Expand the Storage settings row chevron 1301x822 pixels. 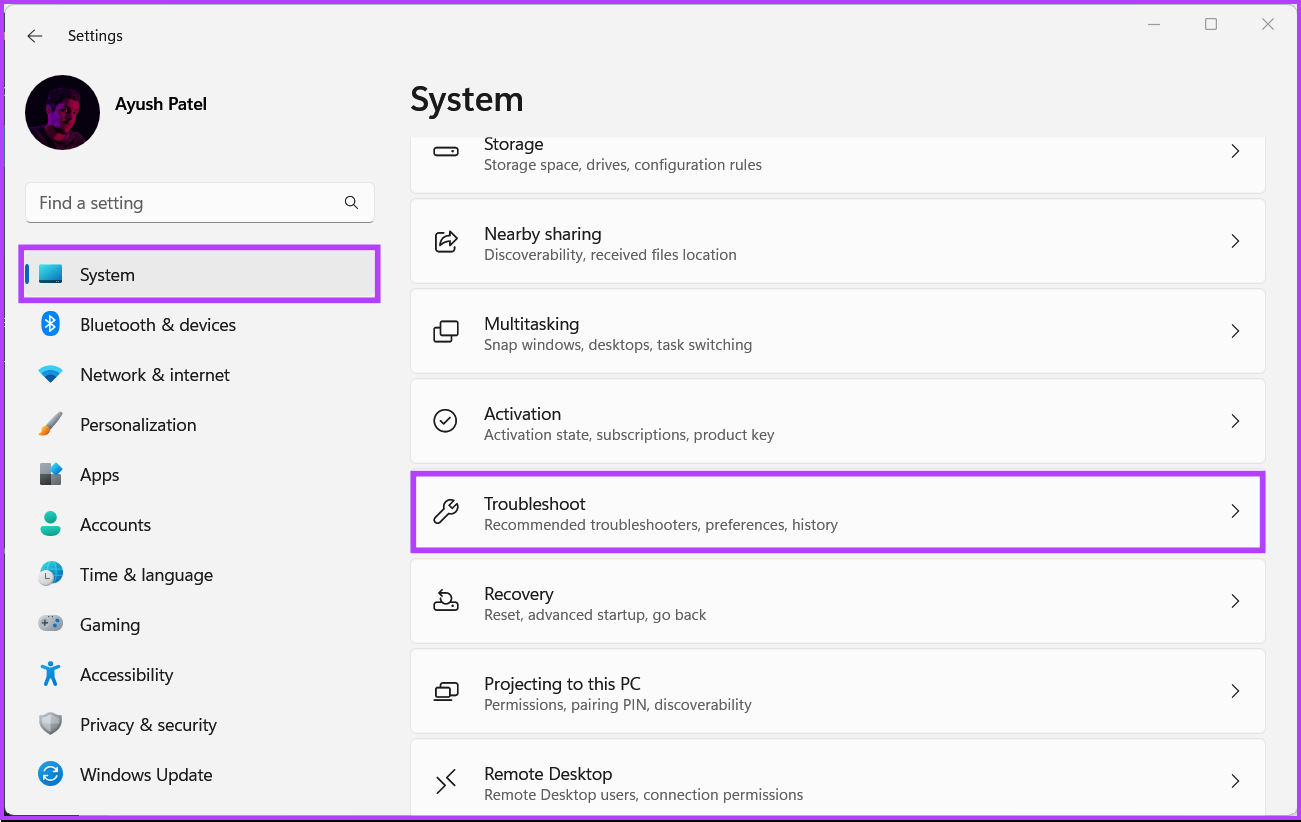[1235, 151]
